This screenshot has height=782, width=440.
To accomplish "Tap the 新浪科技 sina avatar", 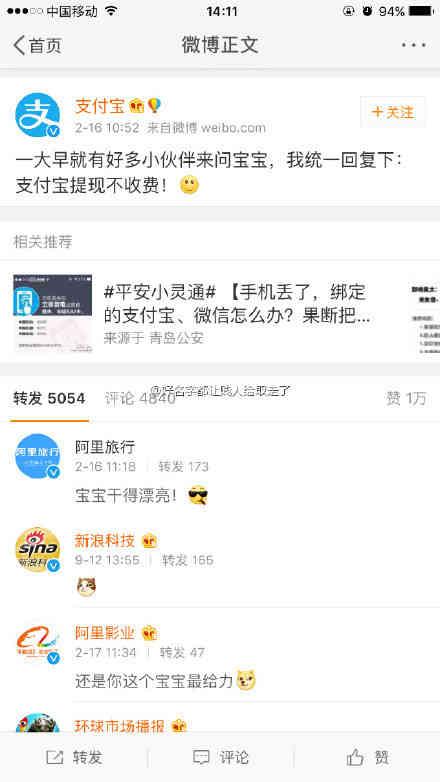I will tap(37, 549).
